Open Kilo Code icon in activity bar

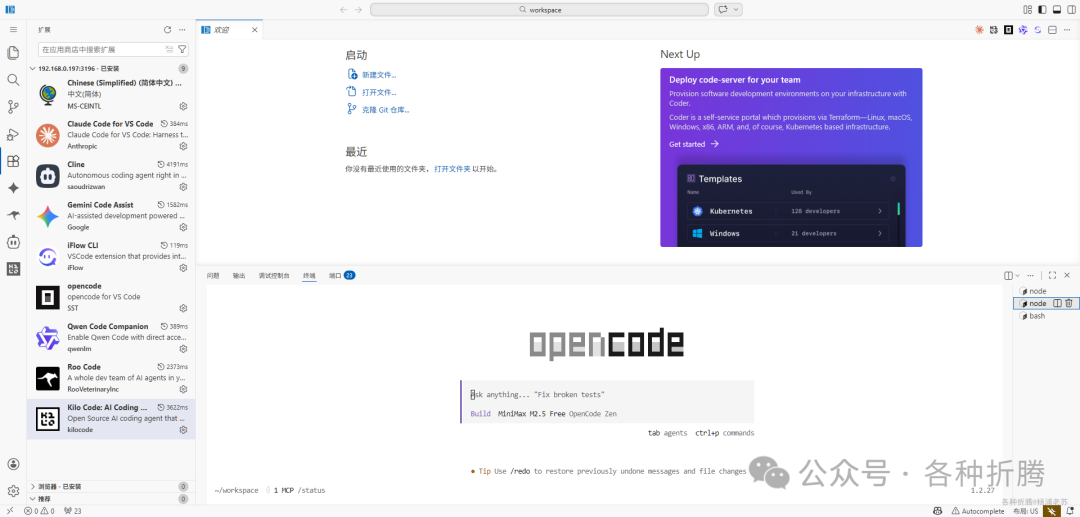coord(13,269)
